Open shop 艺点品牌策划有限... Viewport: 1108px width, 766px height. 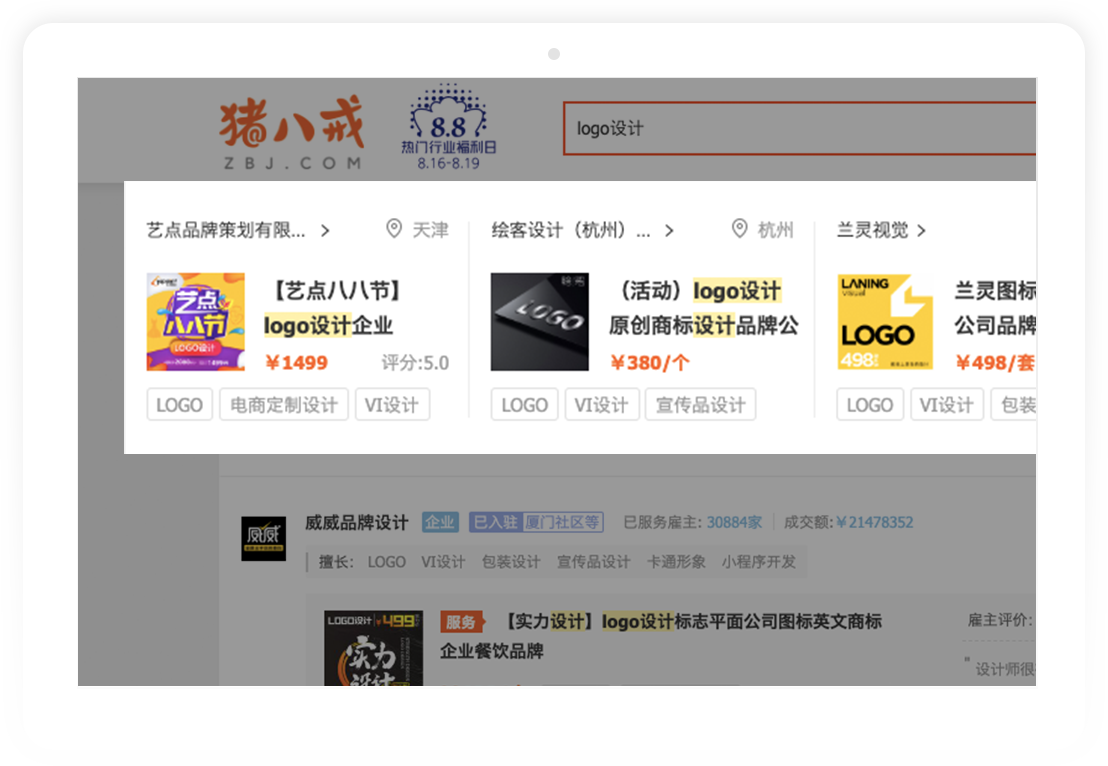click(226, 230)
